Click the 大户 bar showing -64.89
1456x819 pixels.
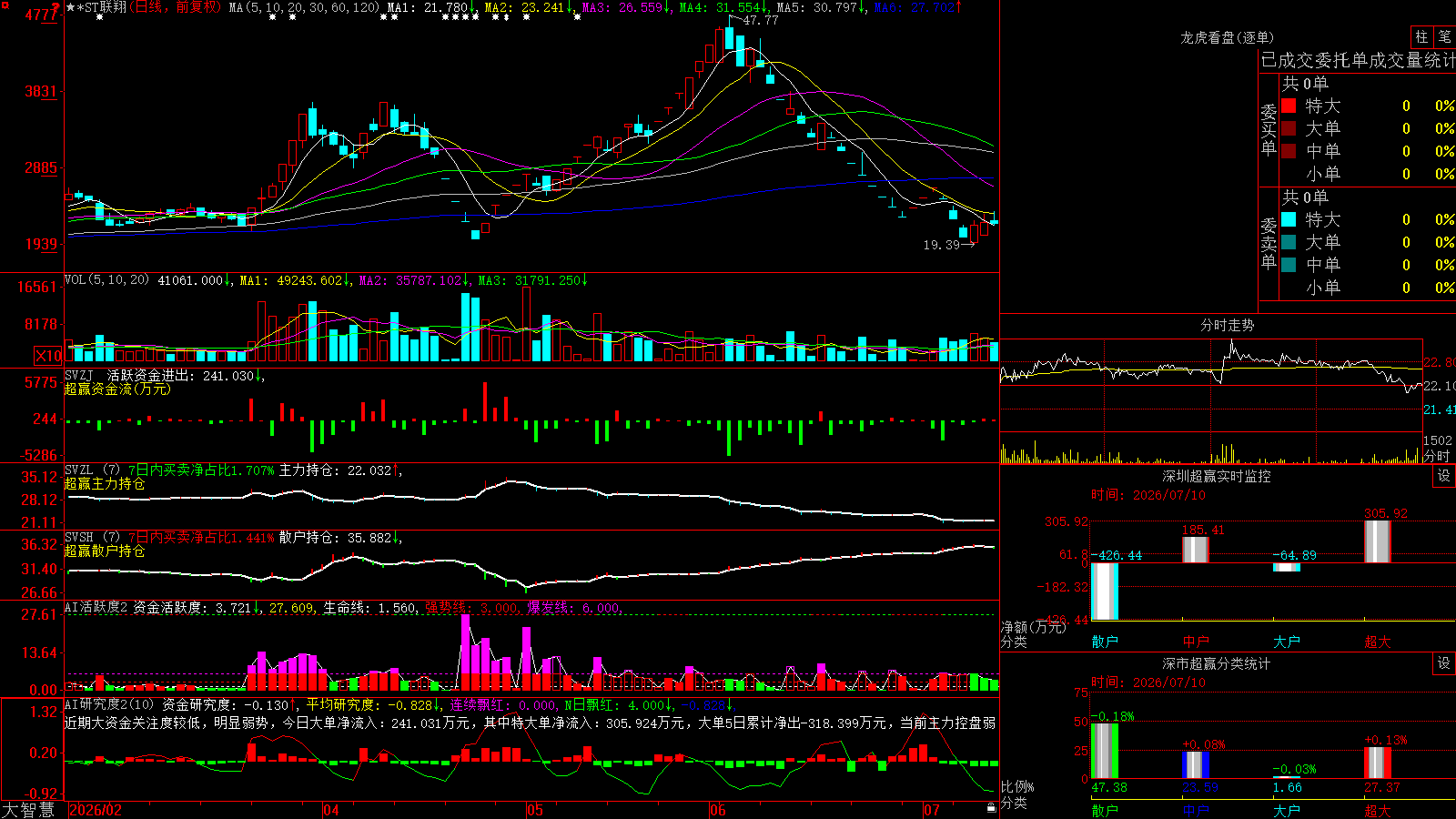1287,567
